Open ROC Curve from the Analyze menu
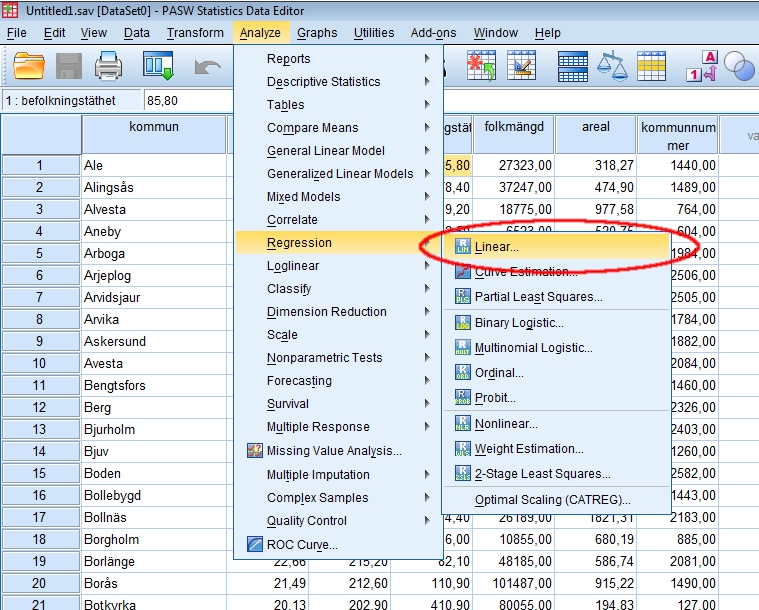 coord(302,545)
